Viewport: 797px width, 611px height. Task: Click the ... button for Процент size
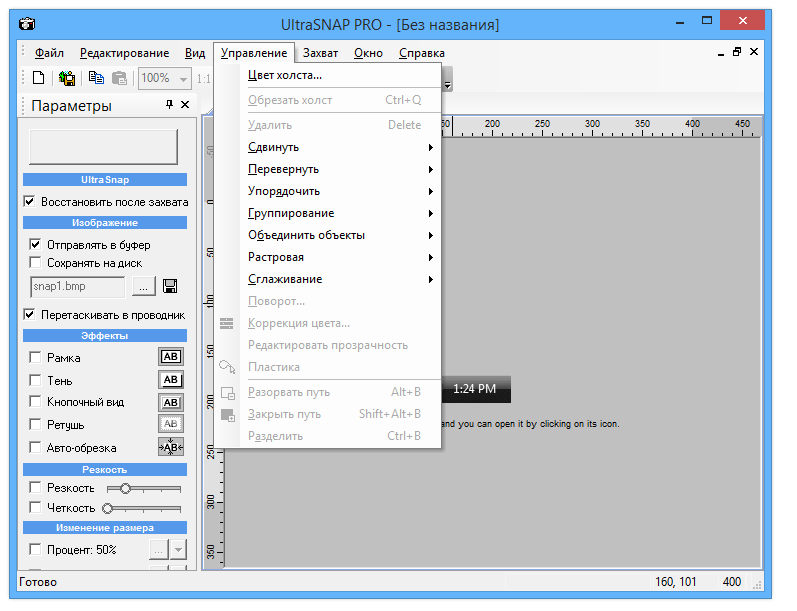pyautogui.click(x=159, y=549)
